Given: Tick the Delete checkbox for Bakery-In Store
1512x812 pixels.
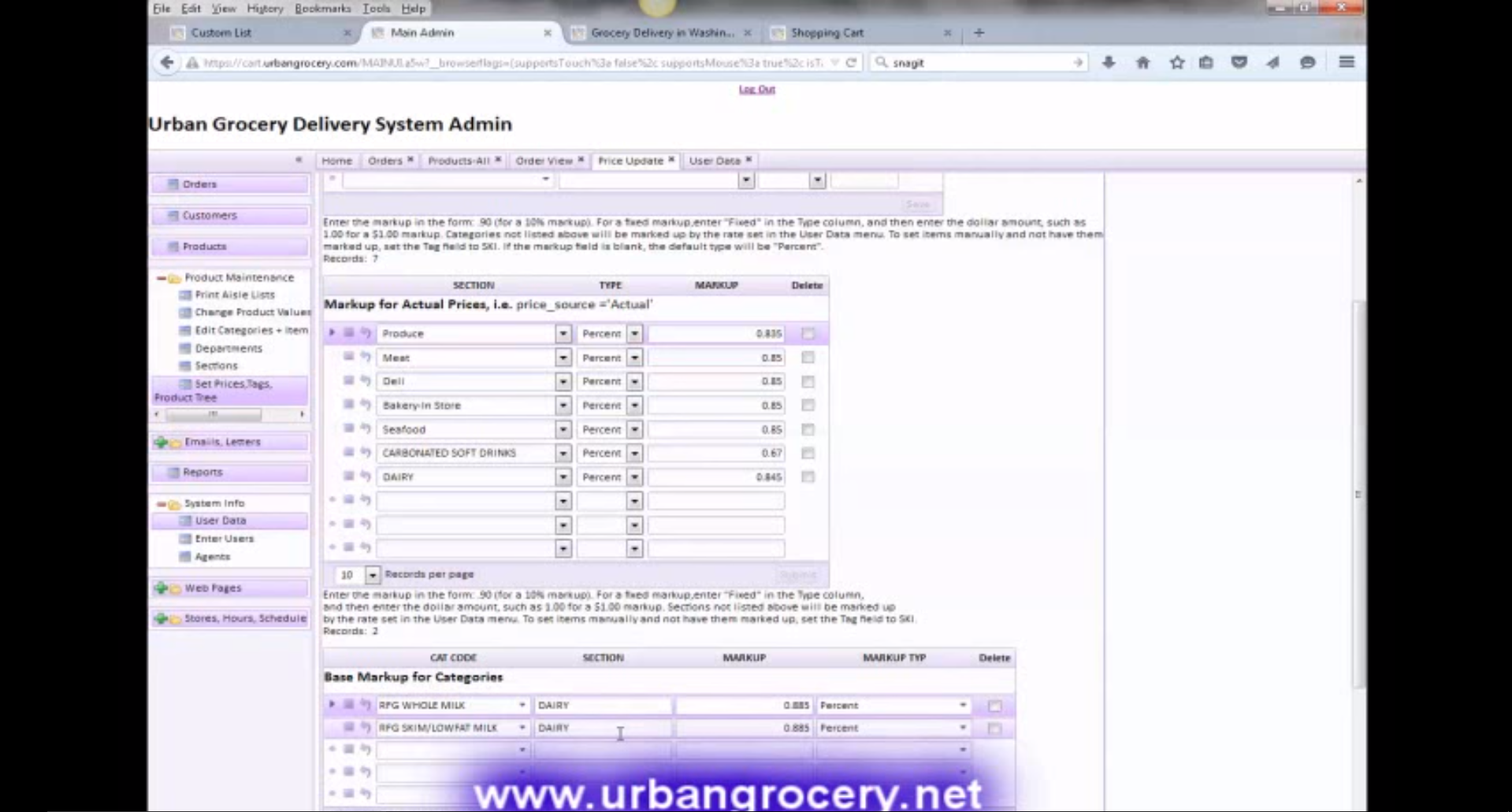Looking at the screenshot, I should [808, 405].
